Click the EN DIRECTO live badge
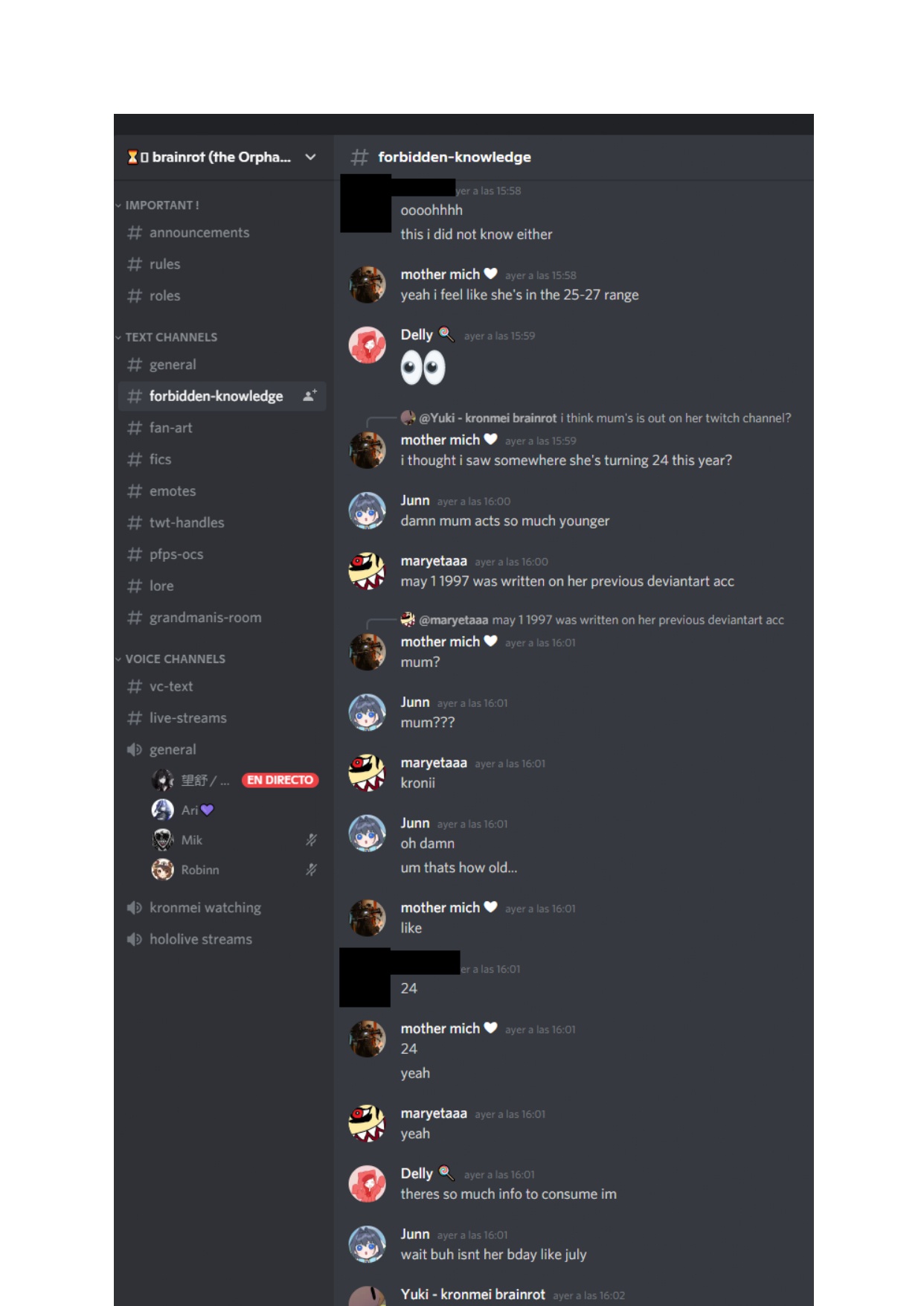Image resolution: width=924 pixels, height=1306 pixels. pos(280,780)
